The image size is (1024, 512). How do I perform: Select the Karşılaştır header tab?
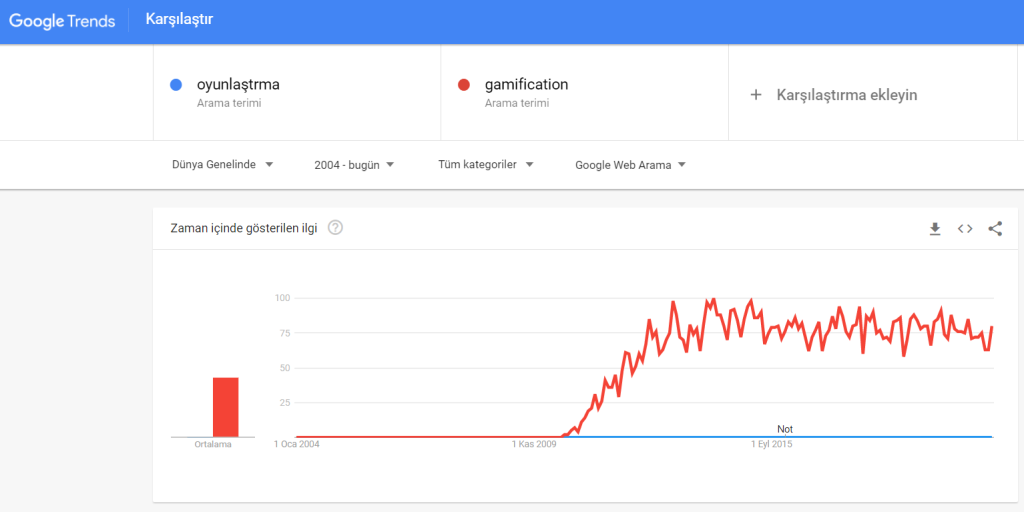tap(179, 20)
